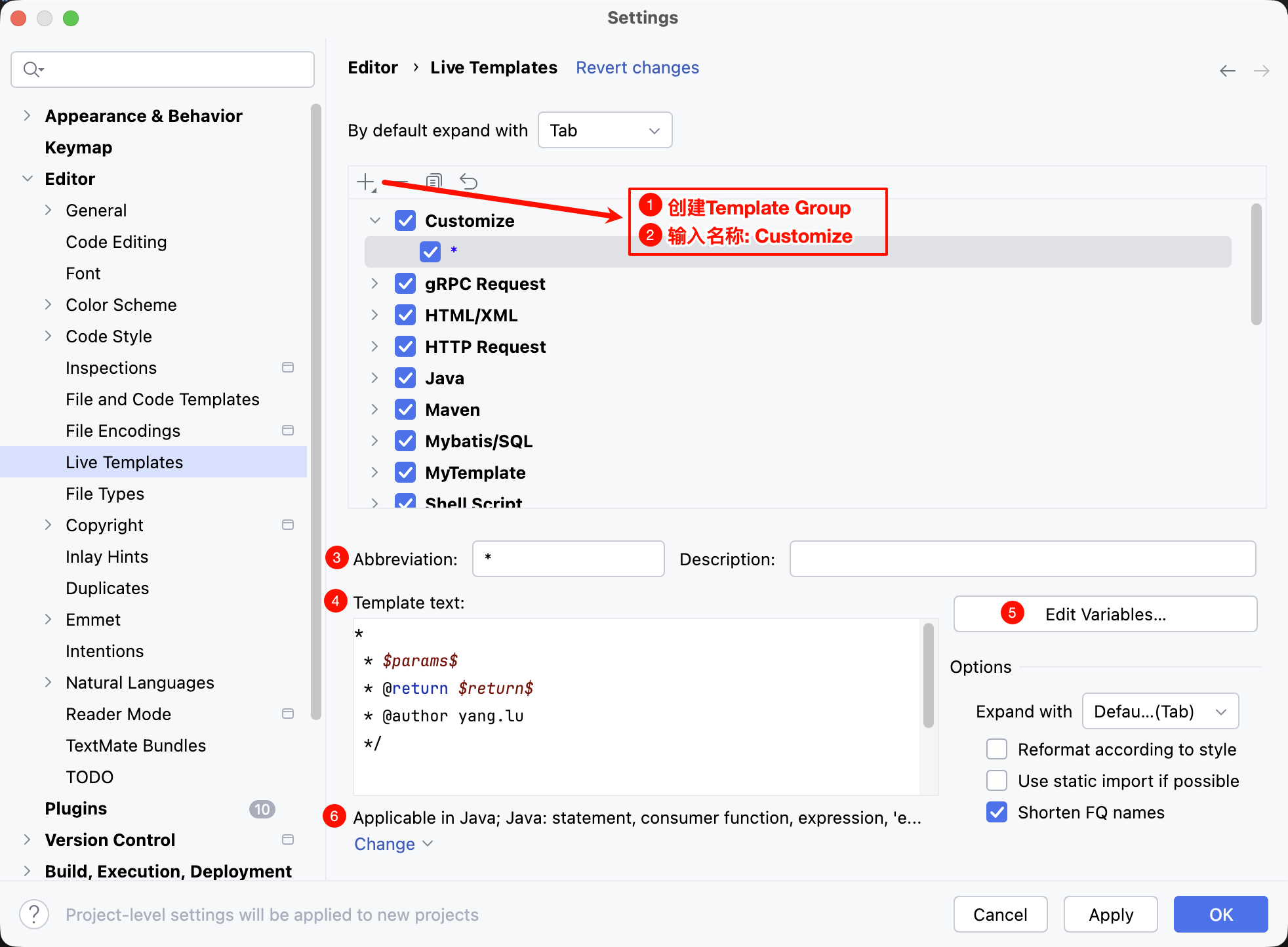Image resolution: width=1288 pixels, height=947 pixels.
Task: Click the back navigation arrow
Action: tap(1227, 70)
